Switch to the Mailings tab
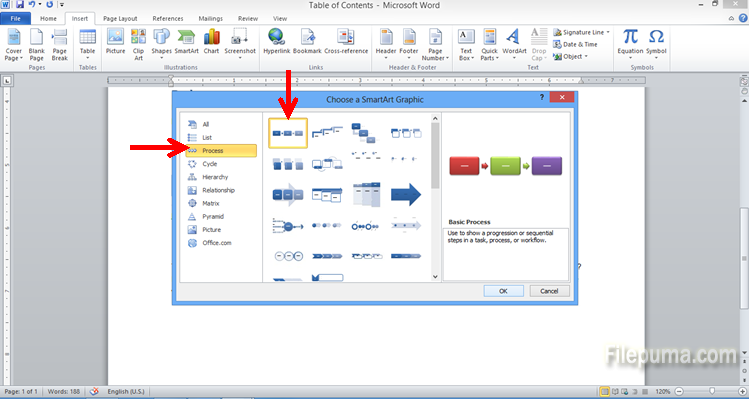 210,19
